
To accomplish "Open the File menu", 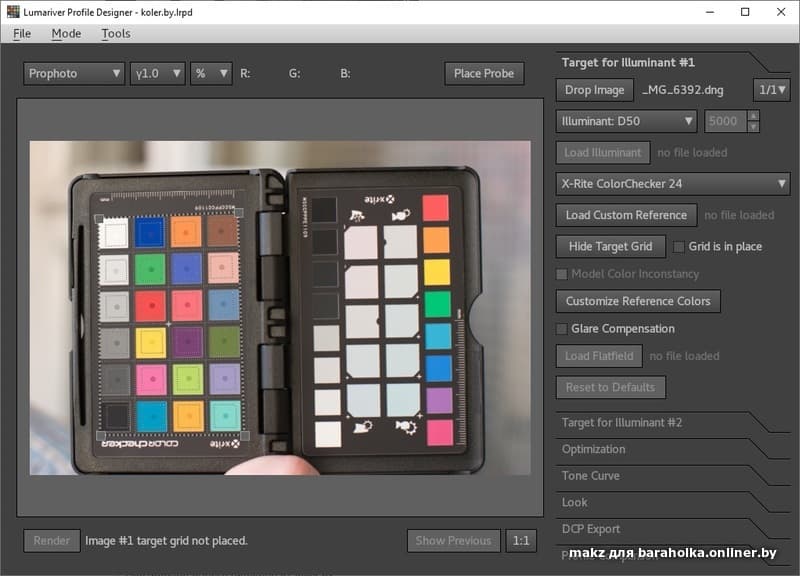I will click(22, 34).
